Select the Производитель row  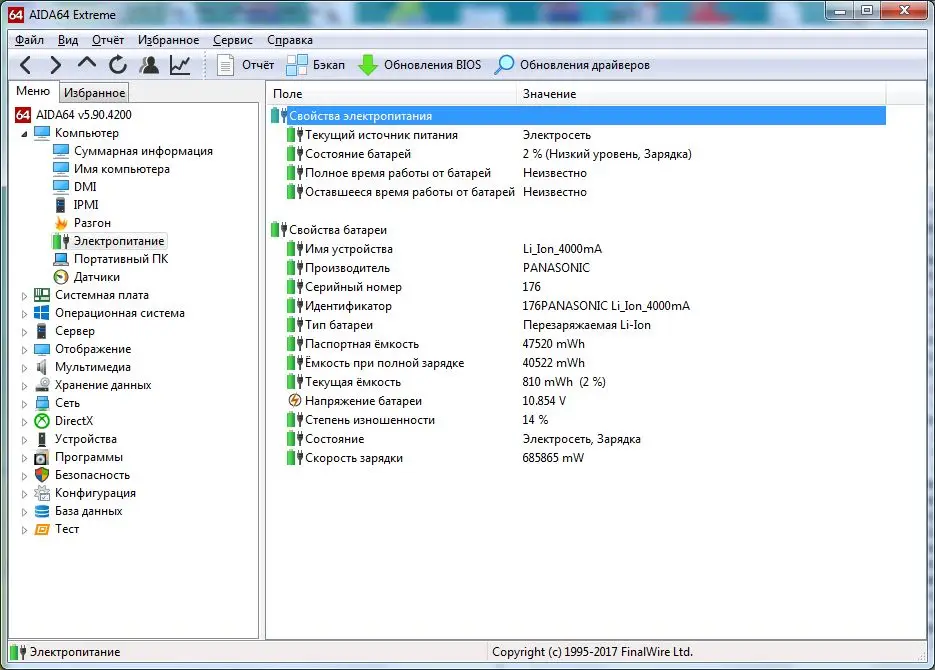tap(577, 268)
